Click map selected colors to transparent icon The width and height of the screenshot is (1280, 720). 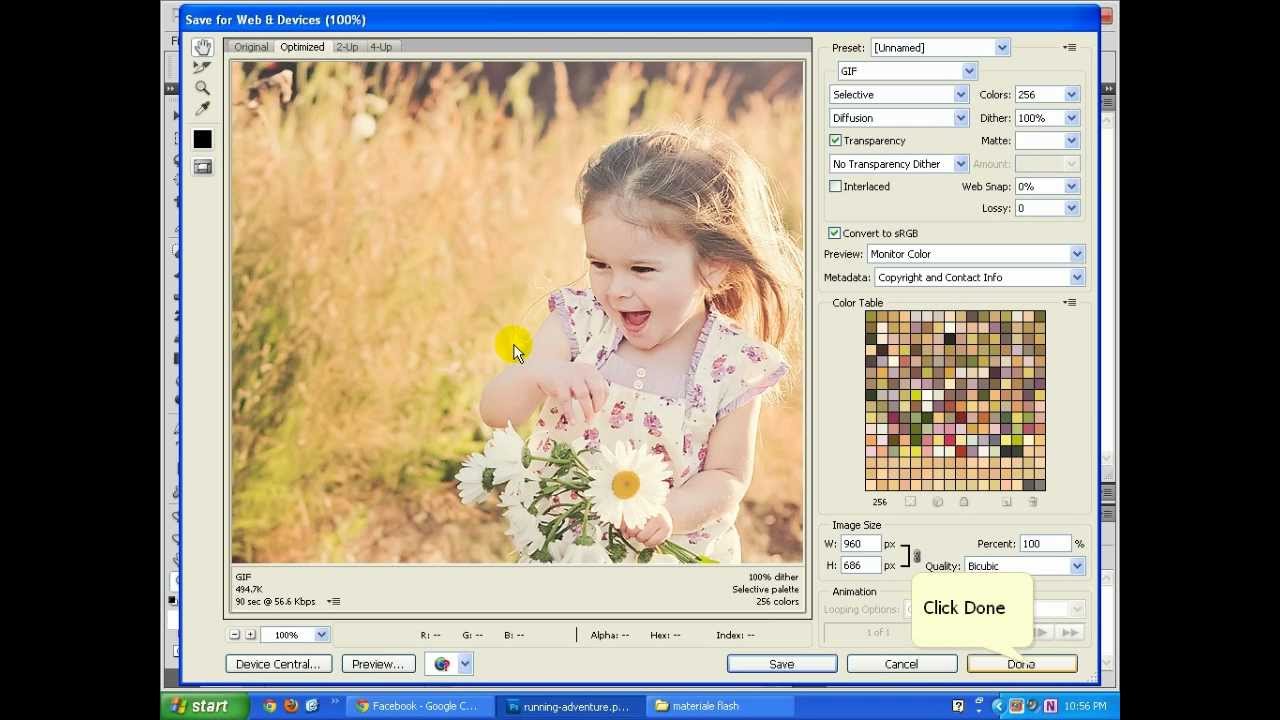(x=910, y=502)
